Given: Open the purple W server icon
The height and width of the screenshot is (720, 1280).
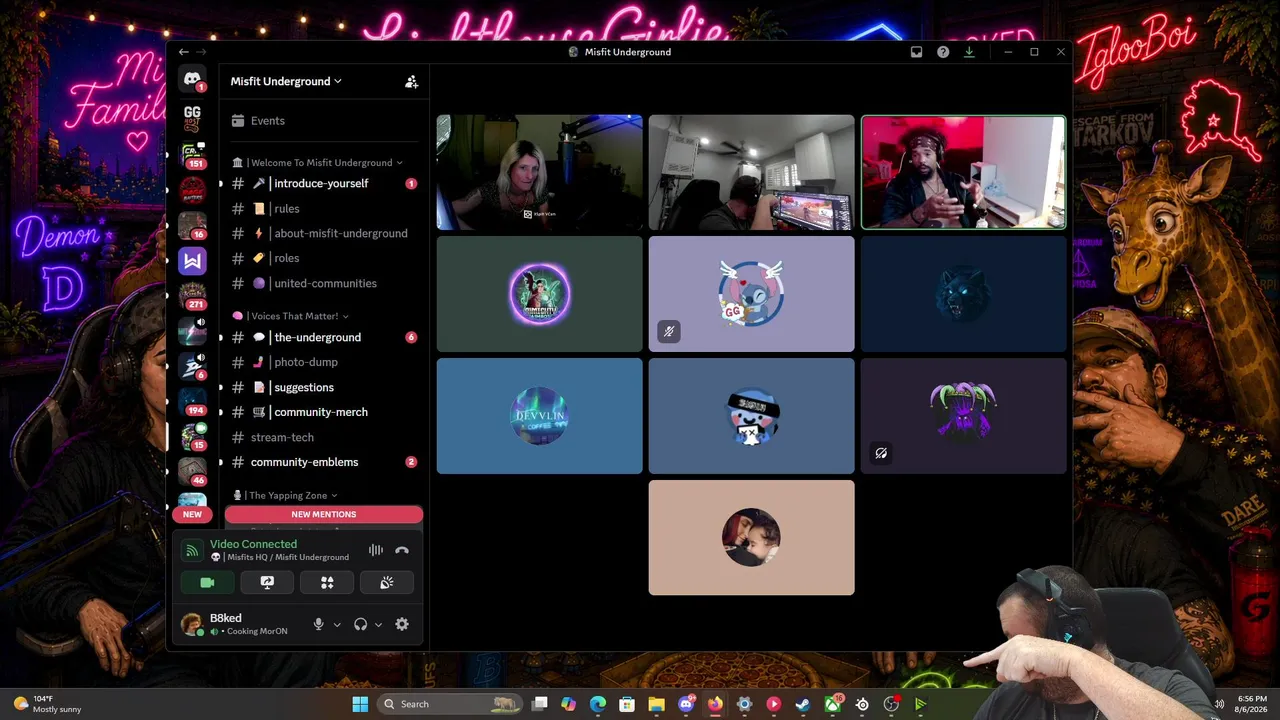Looking at the screenshot, I should tap(192, 261).
